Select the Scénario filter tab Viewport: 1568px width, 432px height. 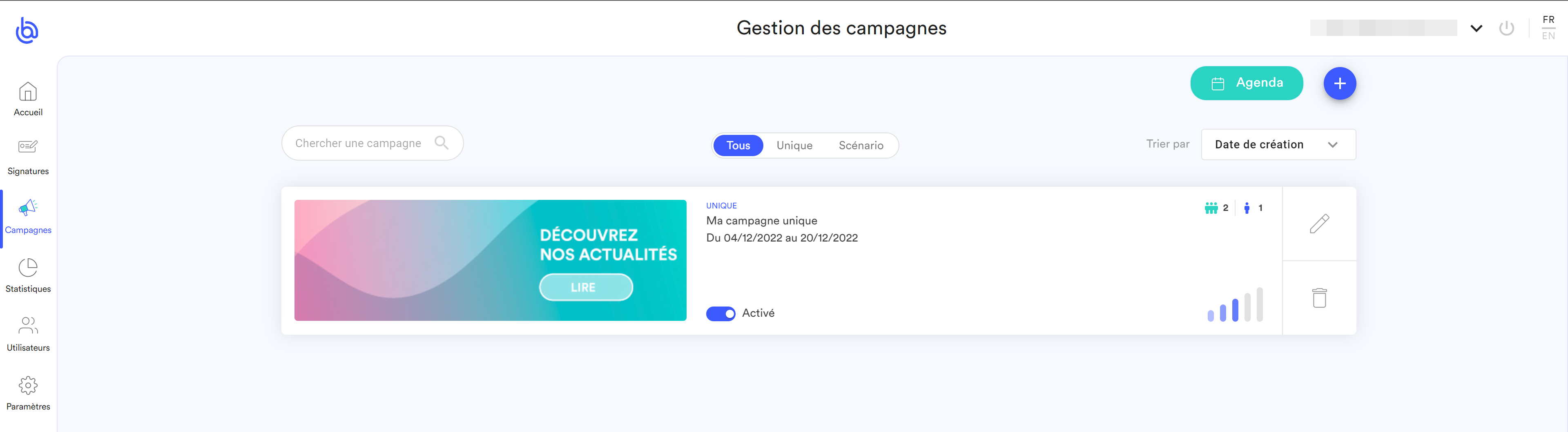tap(861, 145)
